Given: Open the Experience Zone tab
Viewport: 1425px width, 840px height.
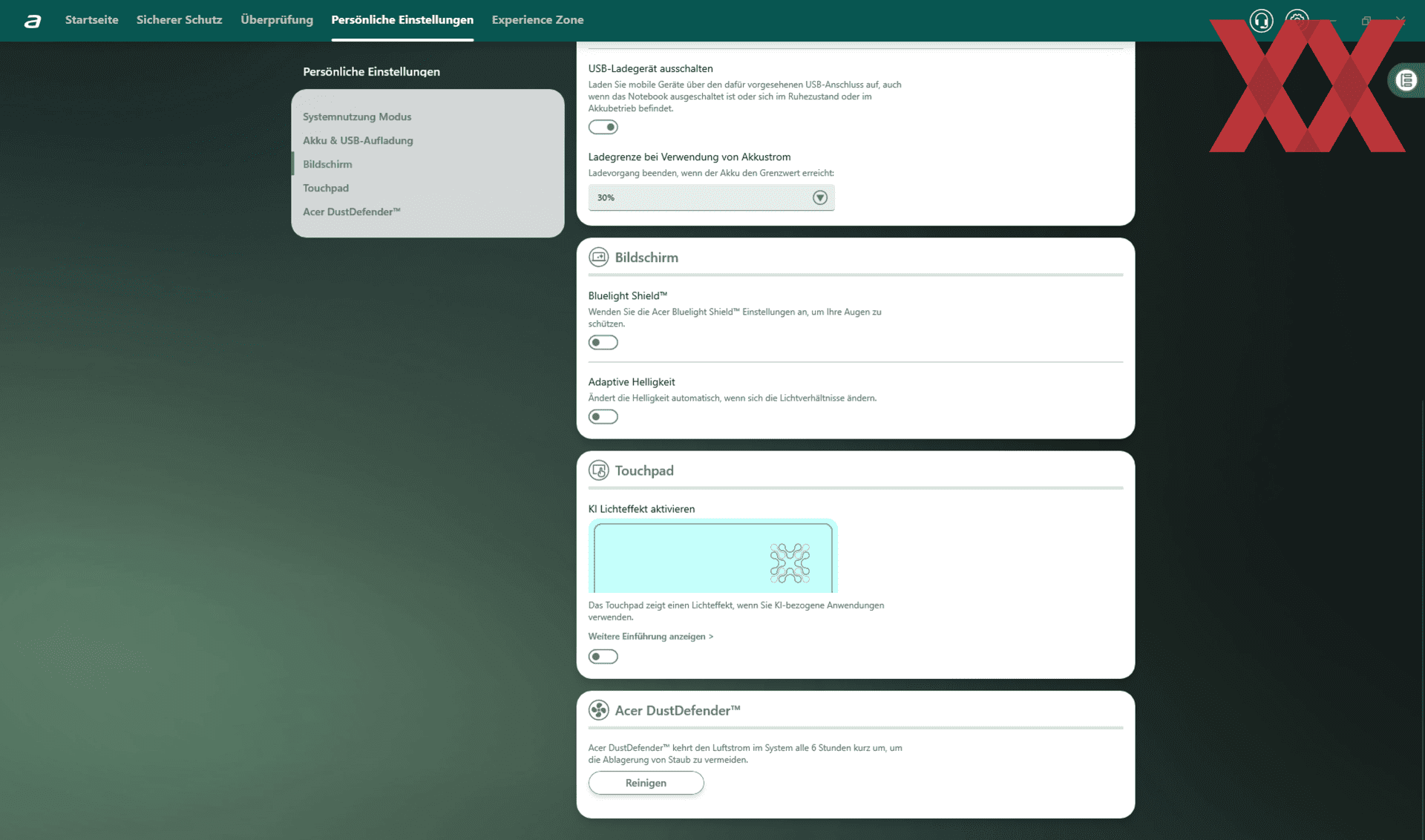Looking at the screenshot, I should 537,20.
